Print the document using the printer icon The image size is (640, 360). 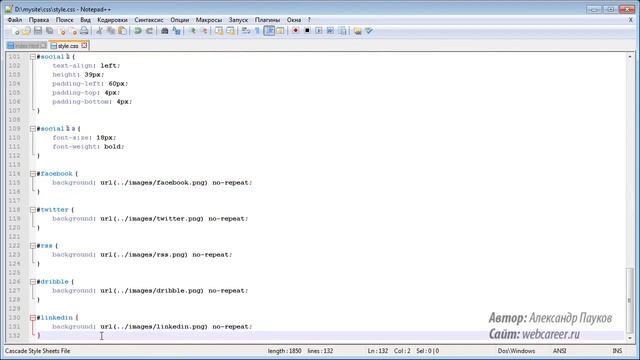[84, 31]
